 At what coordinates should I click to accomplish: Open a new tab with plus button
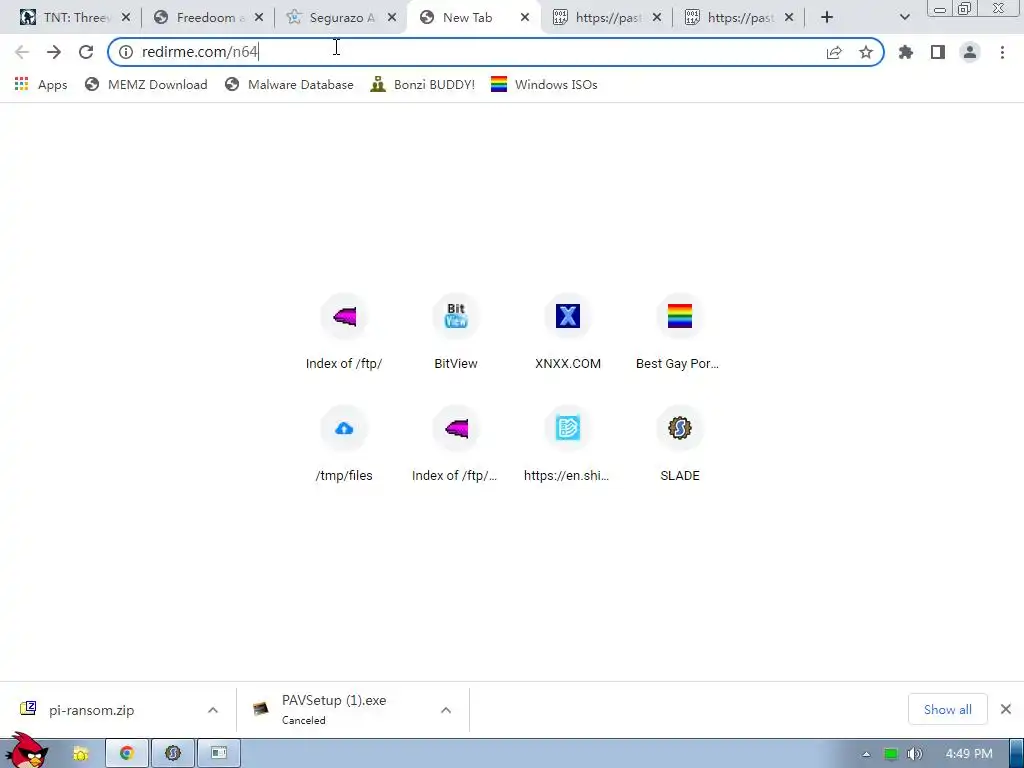point(827,18)
